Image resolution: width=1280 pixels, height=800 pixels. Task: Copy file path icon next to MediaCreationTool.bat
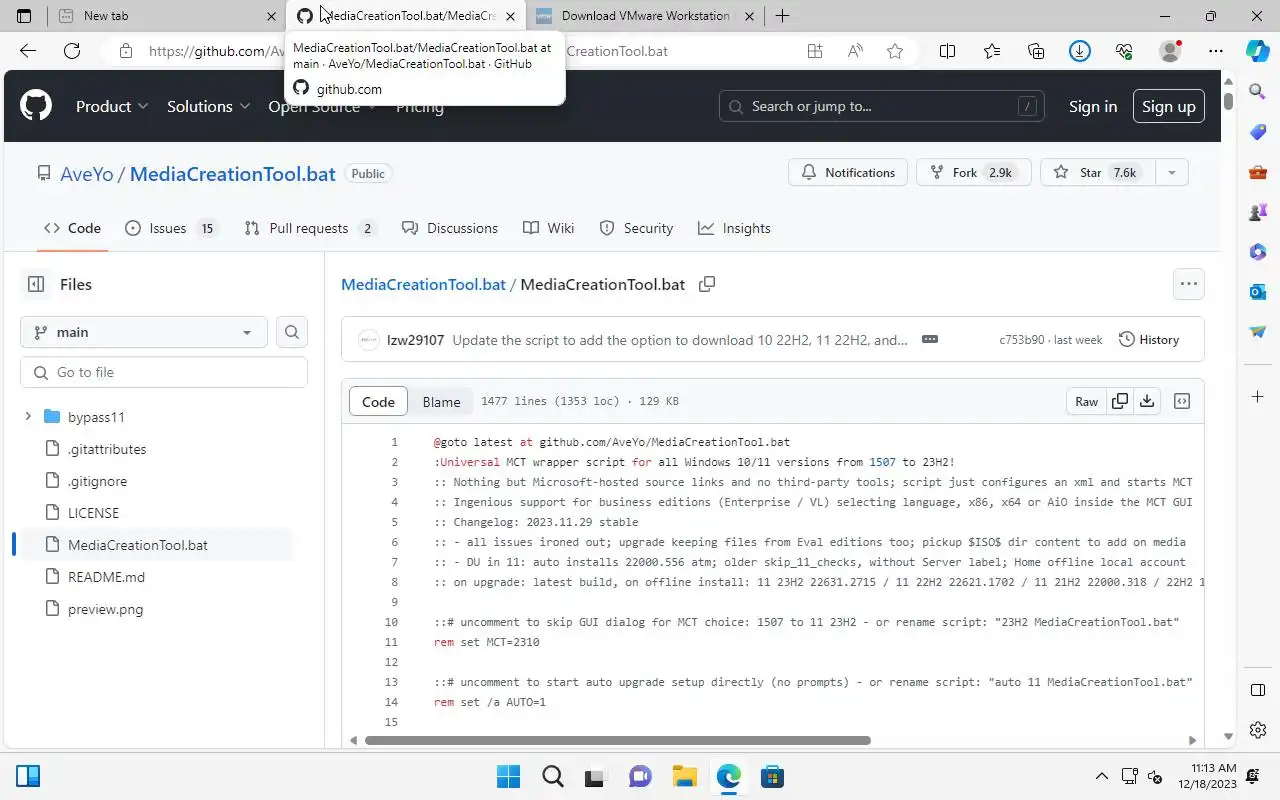click(707, 284)
